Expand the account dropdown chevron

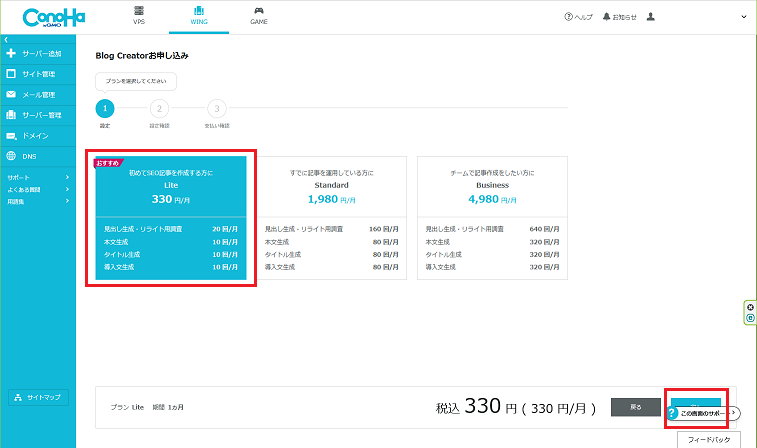(x=743, y=17)
